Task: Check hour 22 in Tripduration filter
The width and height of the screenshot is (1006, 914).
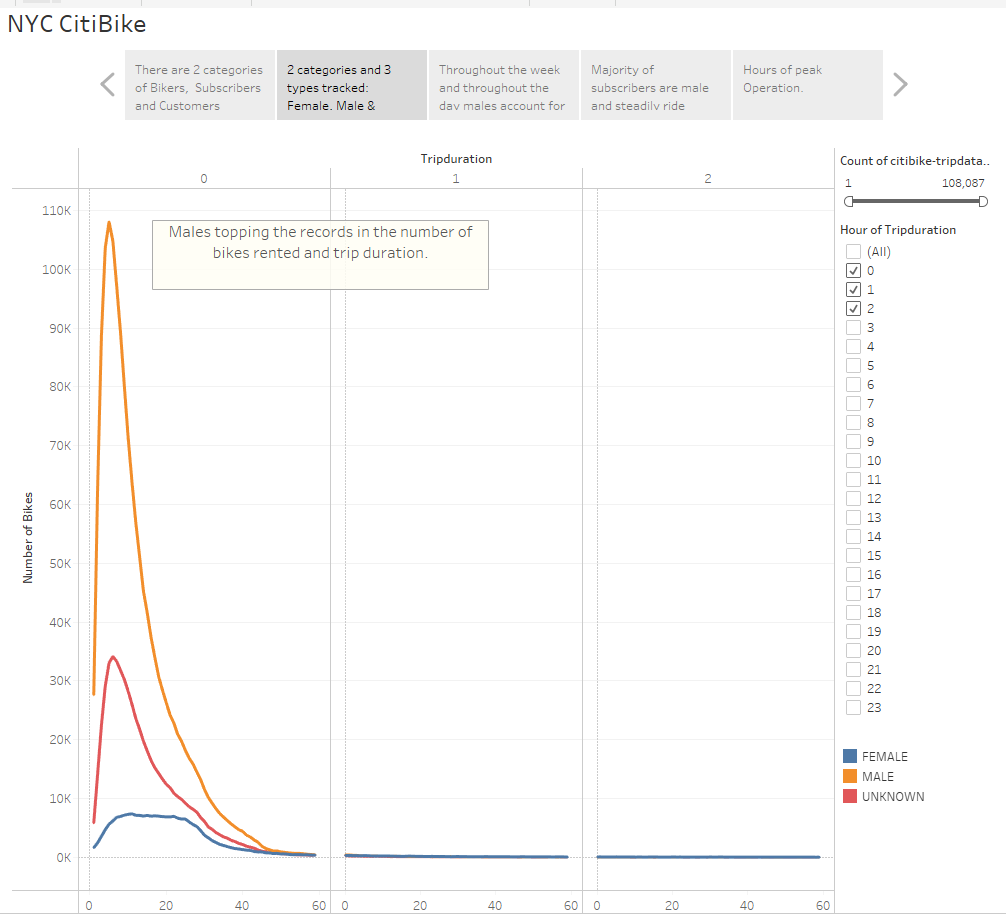Action: point(853,689)
